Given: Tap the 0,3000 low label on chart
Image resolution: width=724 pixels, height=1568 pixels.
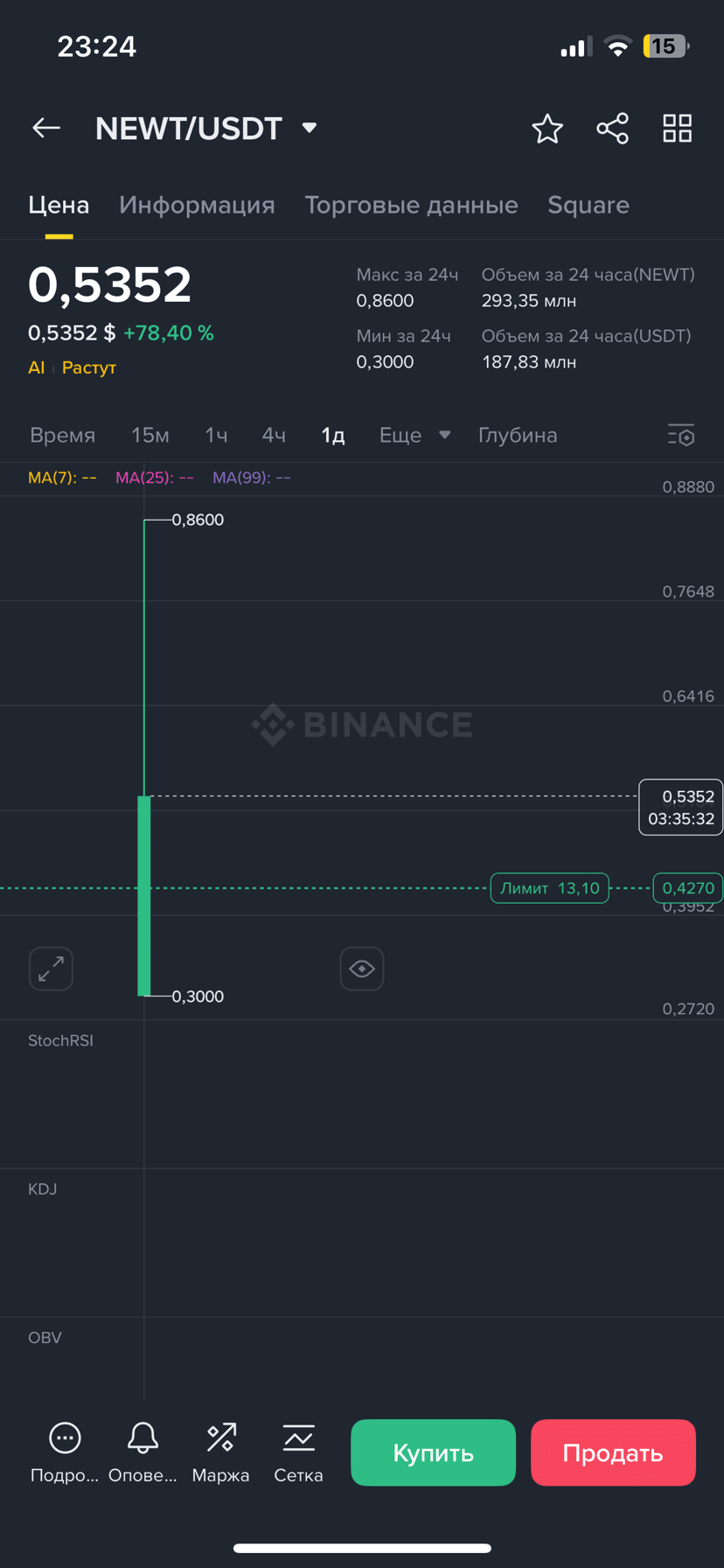Looking at the screenshot, I should tap(198, 997).
